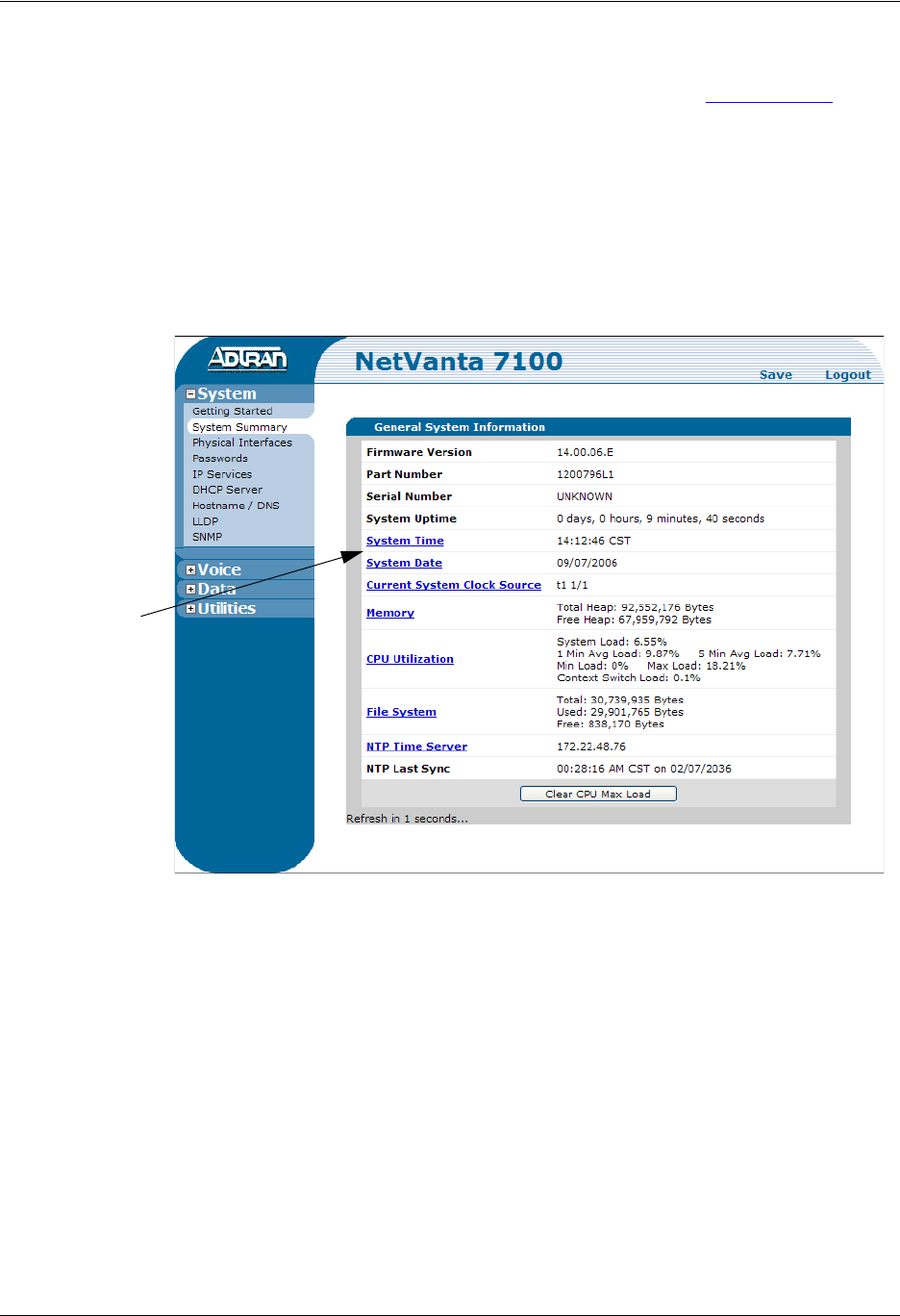The width and height of the screenshot is (900, 1316).
Task: Click the Part Number label
Action: pyautogui.click(x=404, y=474)
